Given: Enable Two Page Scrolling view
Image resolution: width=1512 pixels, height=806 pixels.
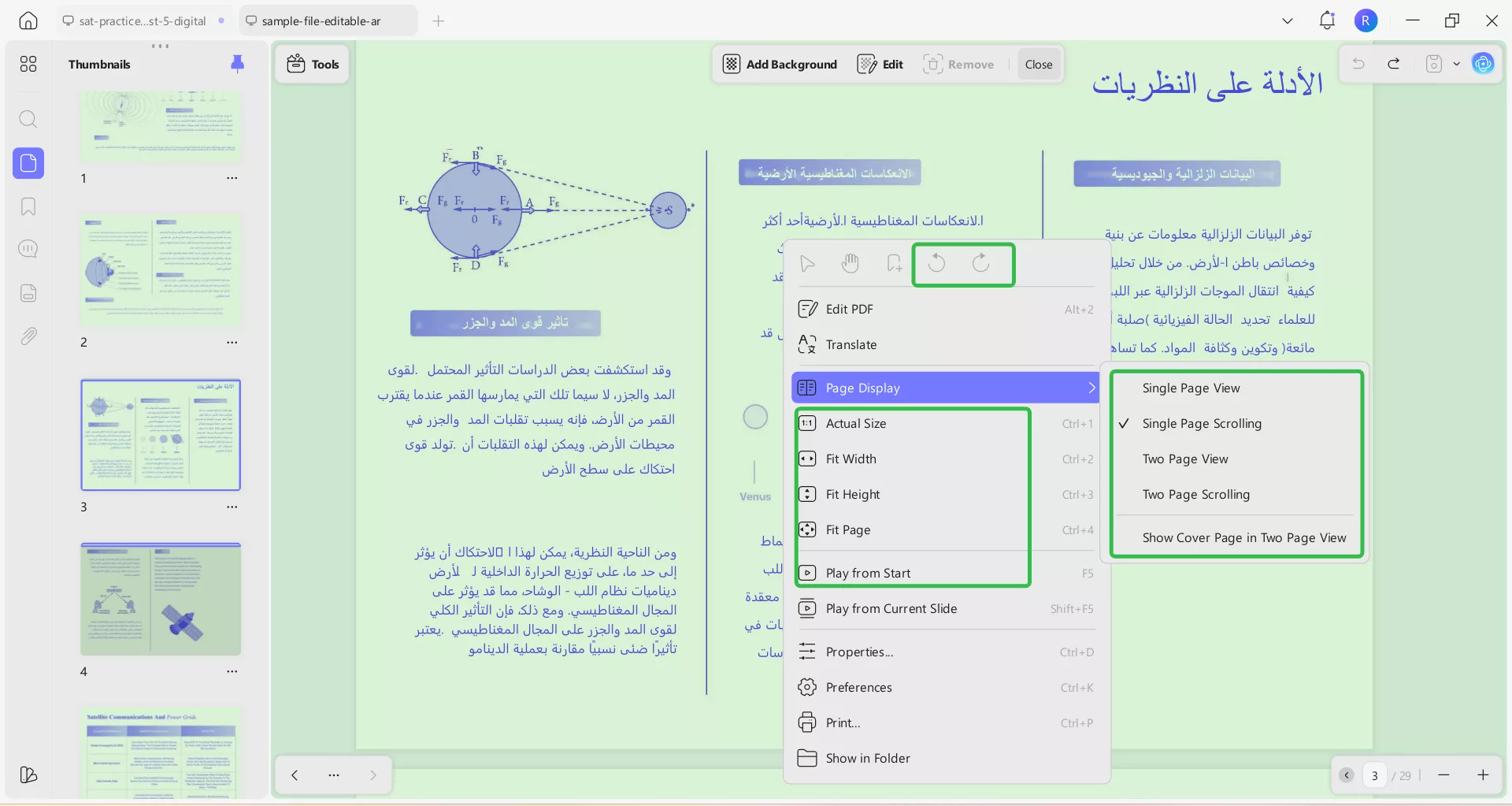Looking at the screenshot, I should point(1196,494).
